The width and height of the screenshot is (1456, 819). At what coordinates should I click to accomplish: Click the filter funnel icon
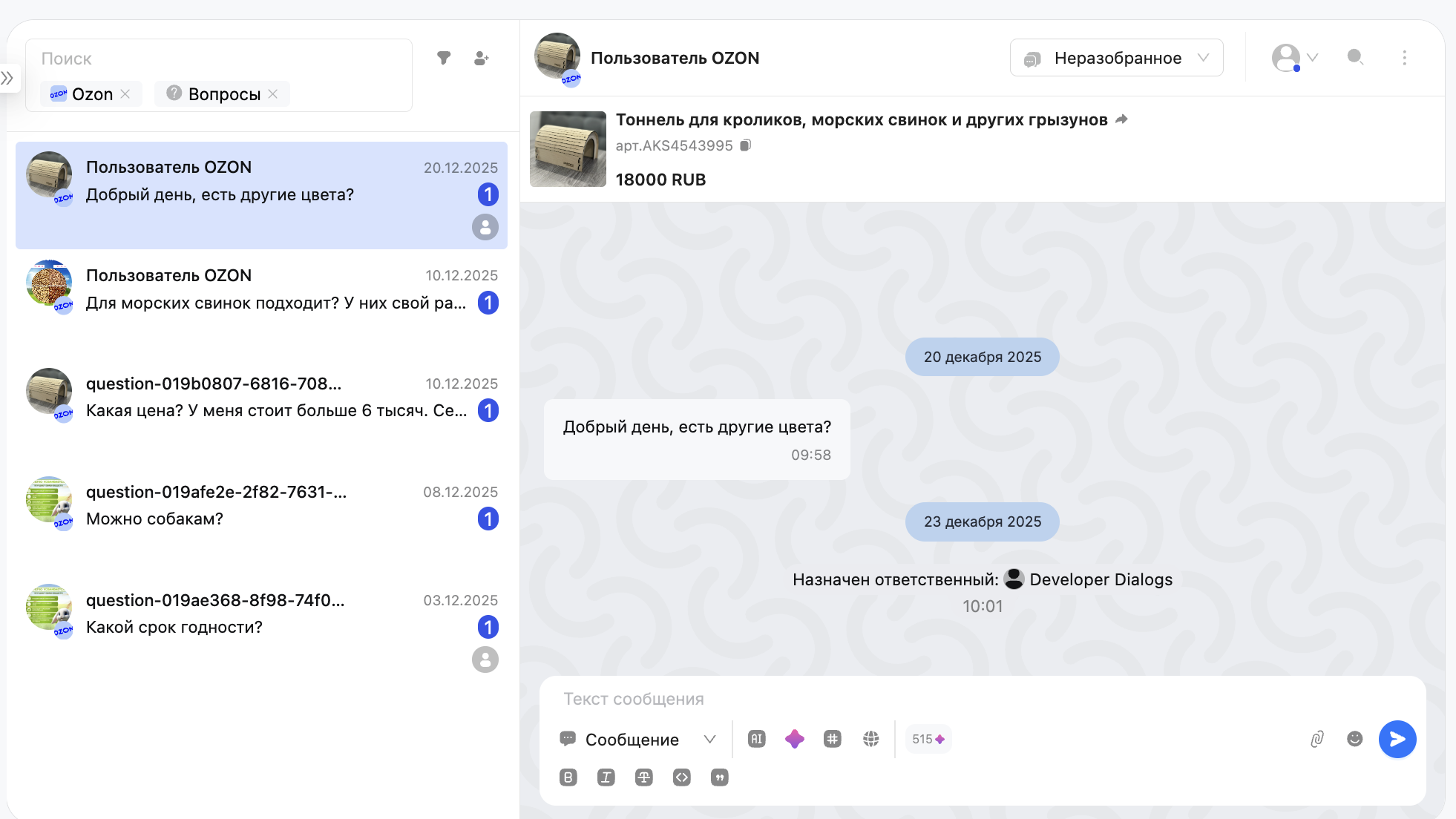[444, 58]
